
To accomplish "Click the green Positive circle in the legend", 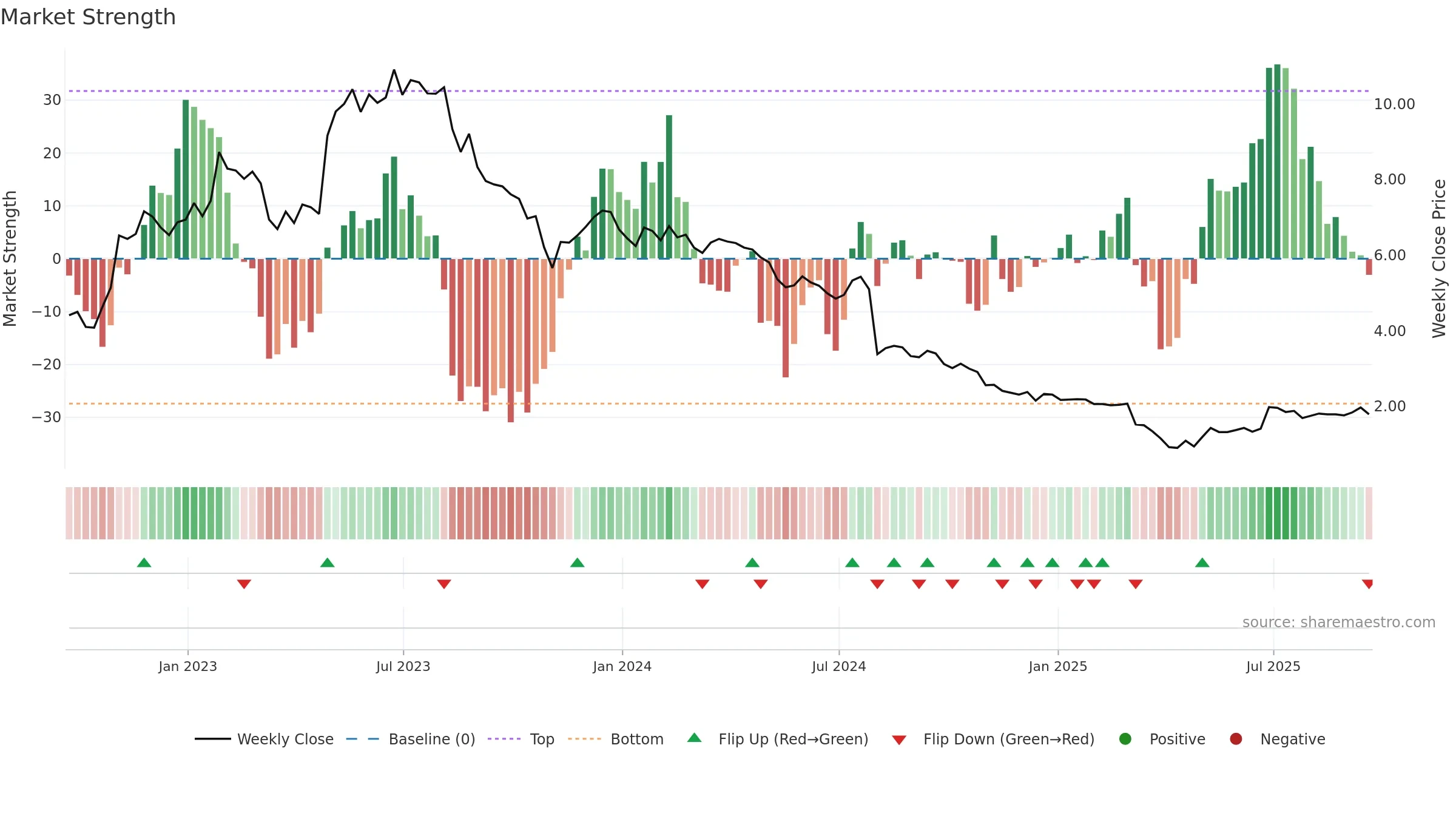I will 1125,739.
